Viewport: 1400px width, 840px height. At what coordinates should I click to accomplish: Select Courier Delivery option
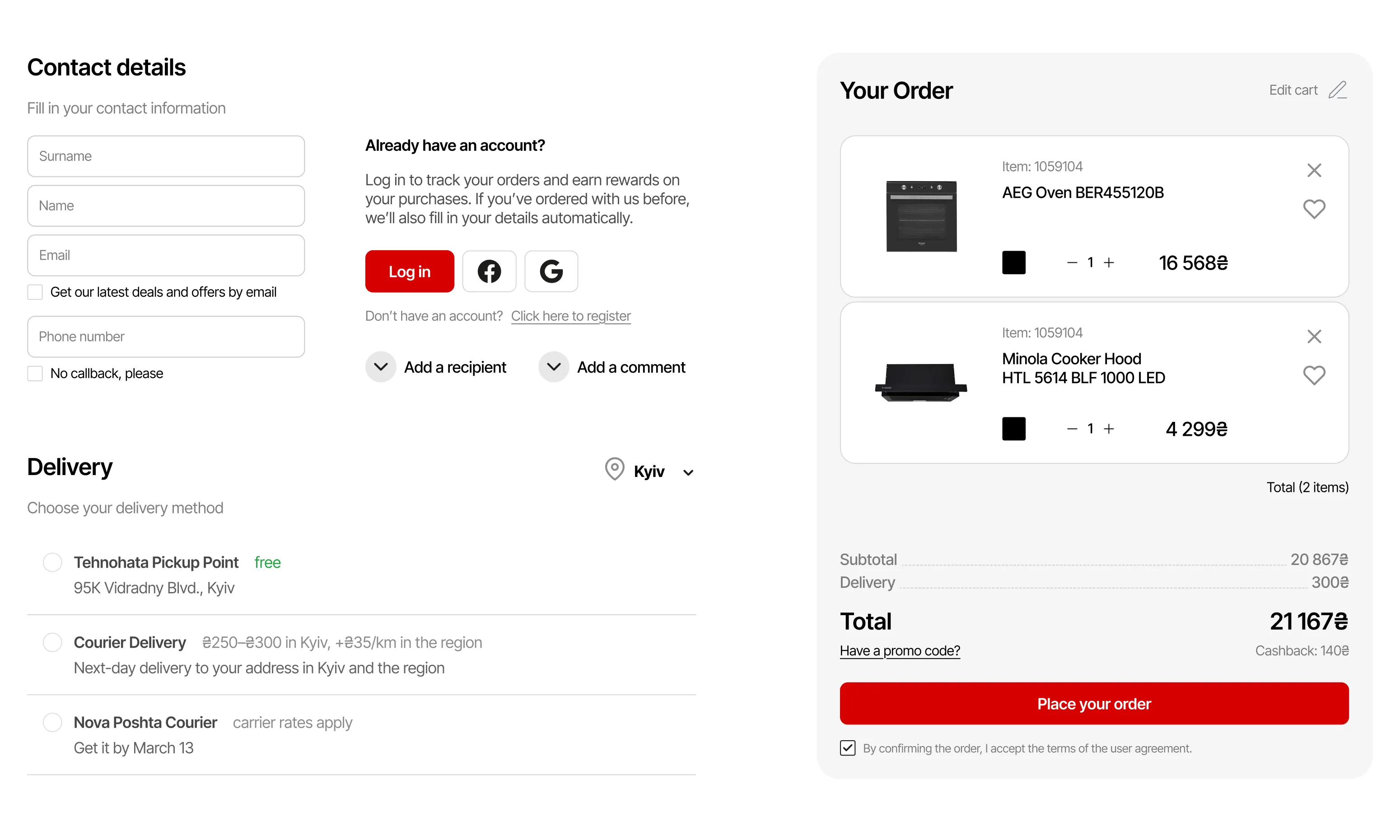click(x=53, y=643)
